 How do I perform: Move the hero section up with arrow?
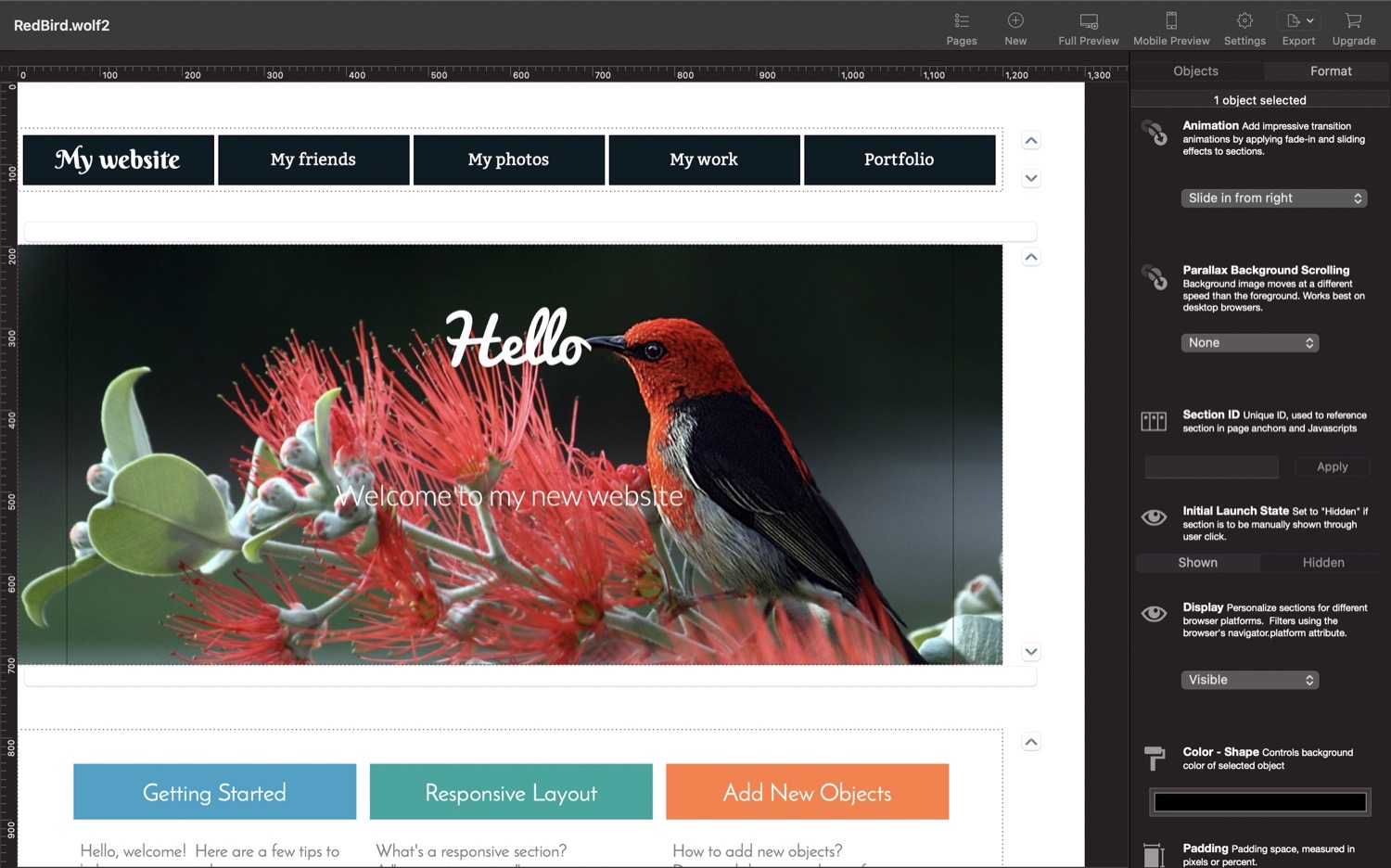point(1031,258)
